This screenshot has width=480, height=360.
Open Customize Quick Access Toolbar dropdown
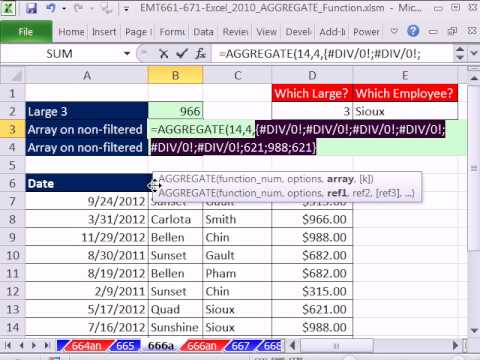coord(126,9)
